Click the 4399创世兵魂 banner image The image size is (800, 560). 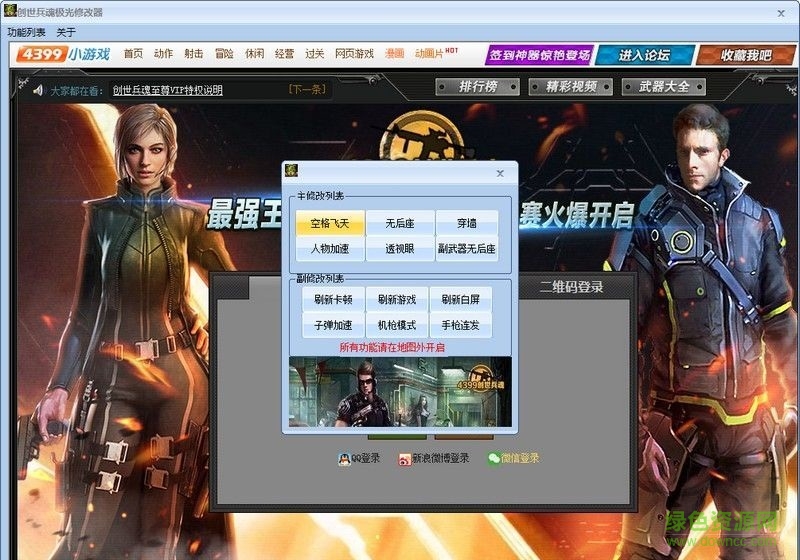401,392
